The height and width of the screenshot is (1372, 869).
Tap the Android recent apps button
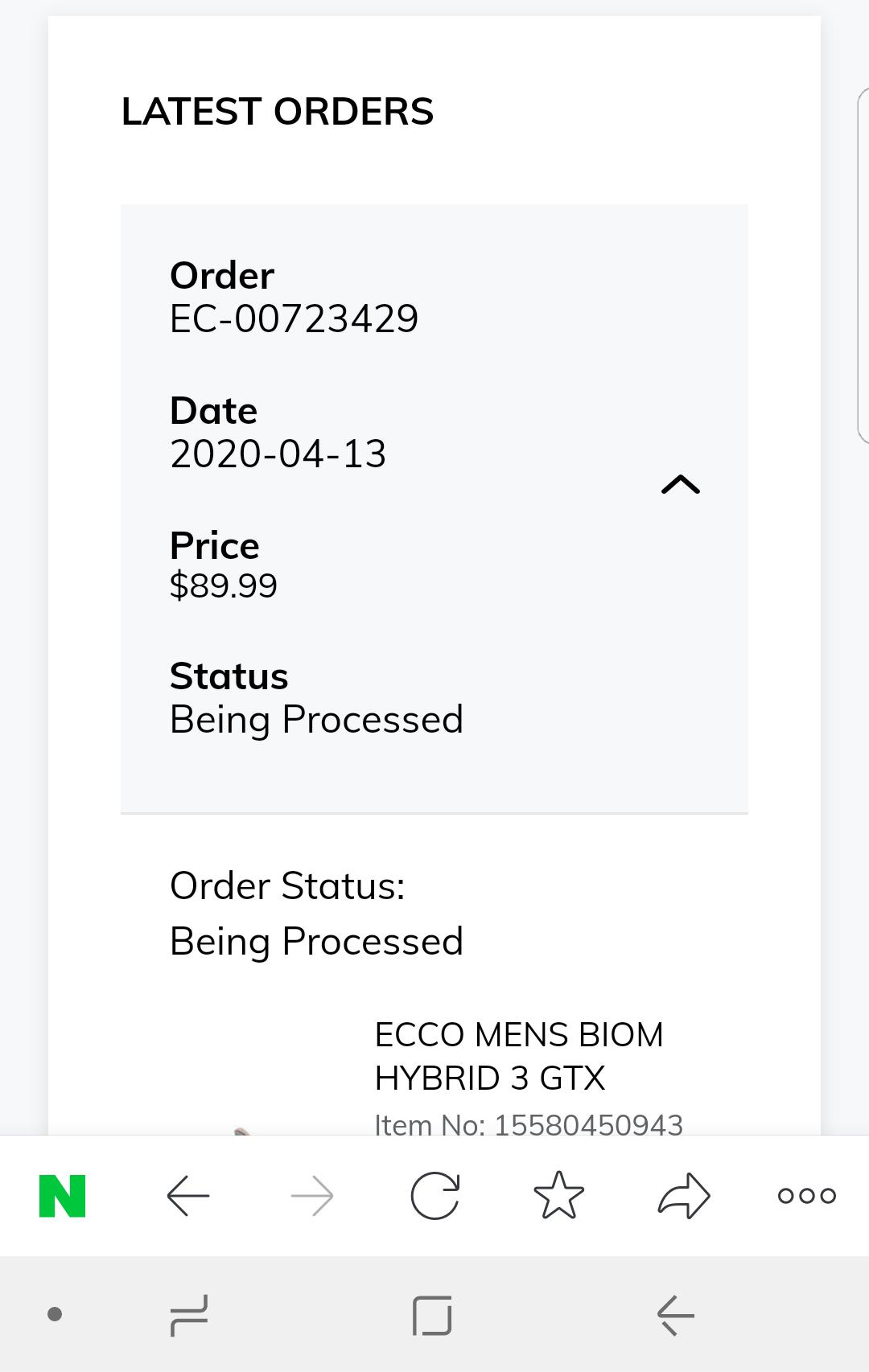point(189,1316)
